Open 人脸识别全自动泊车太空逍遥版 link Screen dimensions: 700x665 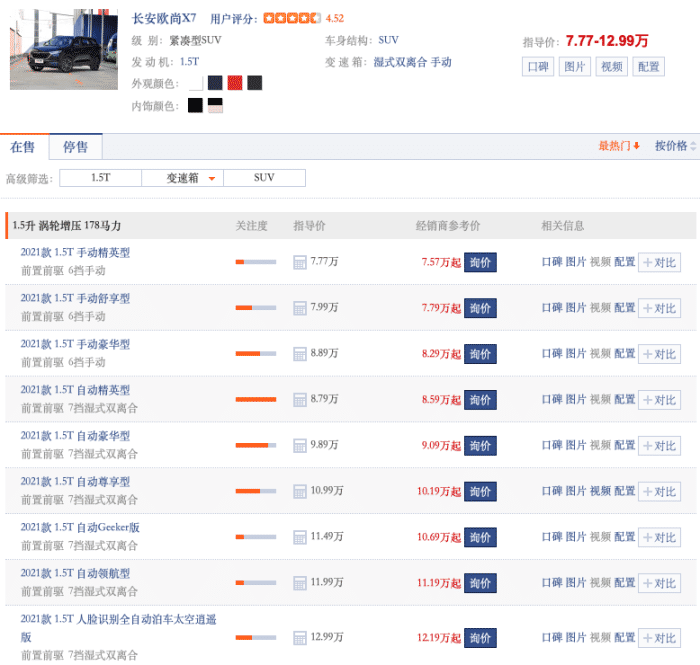pyautogui.click(x=118, y=628)
